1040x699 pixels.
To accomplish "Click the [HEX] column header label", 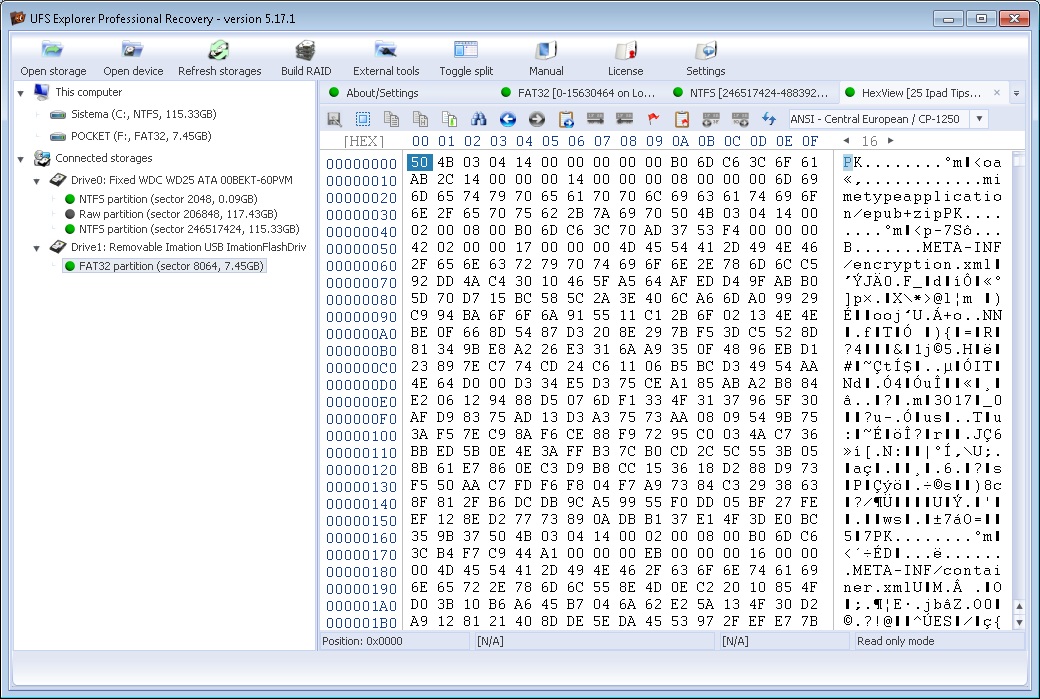I will click(363, 141).
